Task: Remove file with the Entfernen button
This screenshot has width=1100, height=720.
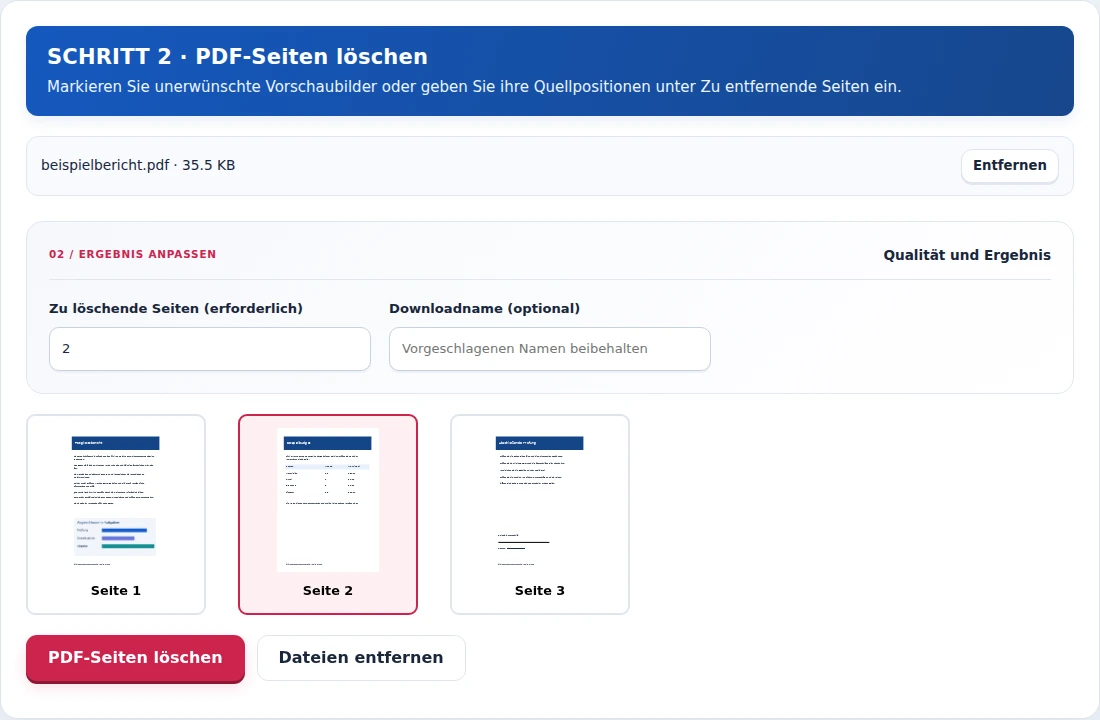Action: pyautogui.click(x=1010, y=166)
